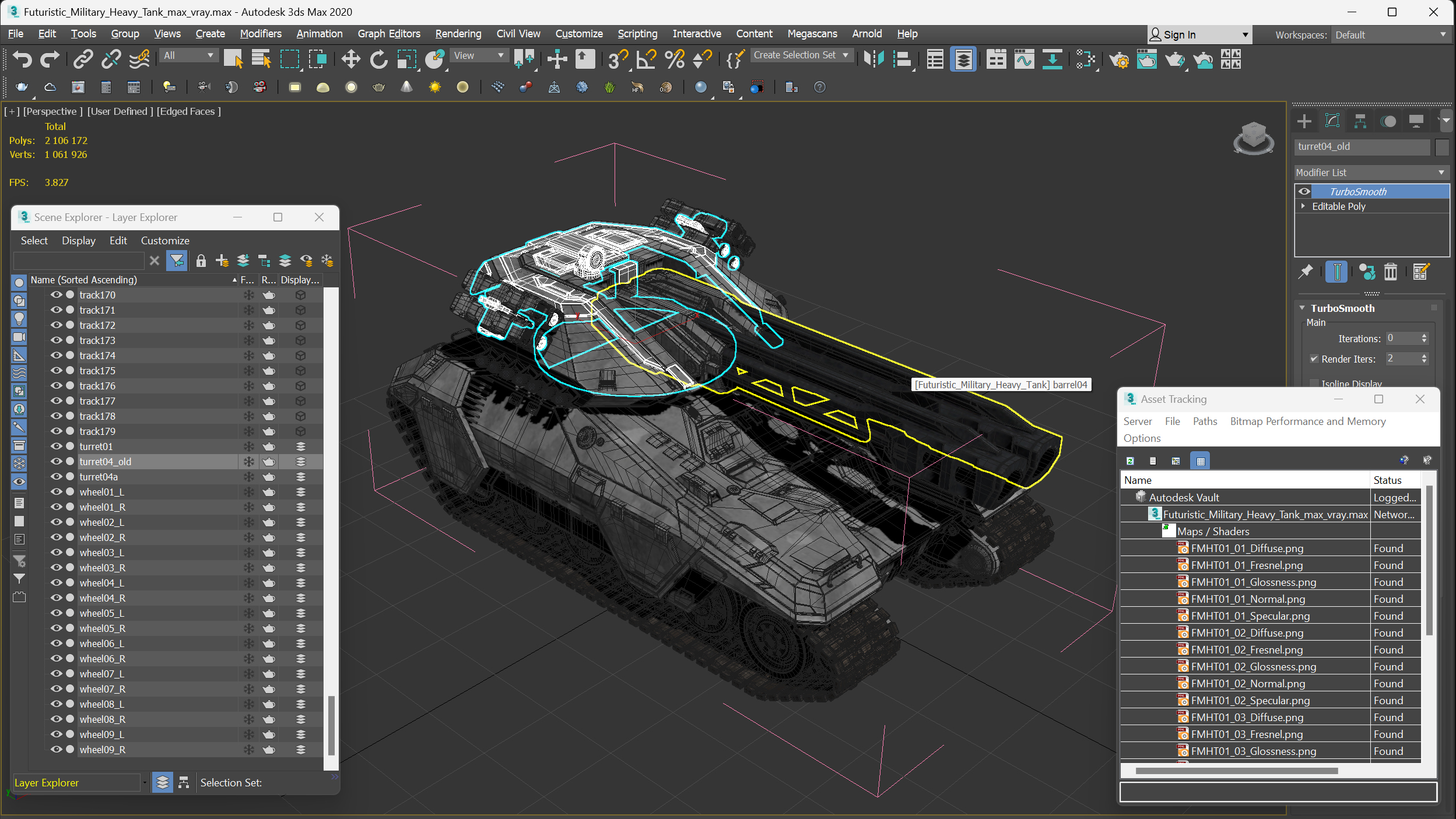
Task: Open the View coordinate system dropdown
Action: [479, 55]
